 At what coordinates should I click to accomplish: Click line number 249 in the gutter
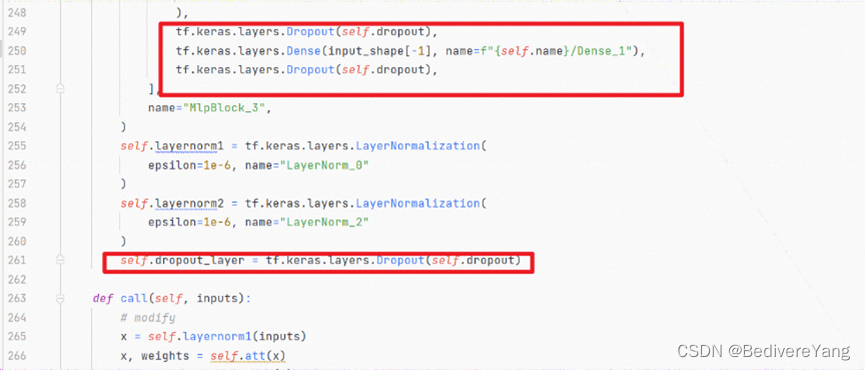(x=17, y=31)
